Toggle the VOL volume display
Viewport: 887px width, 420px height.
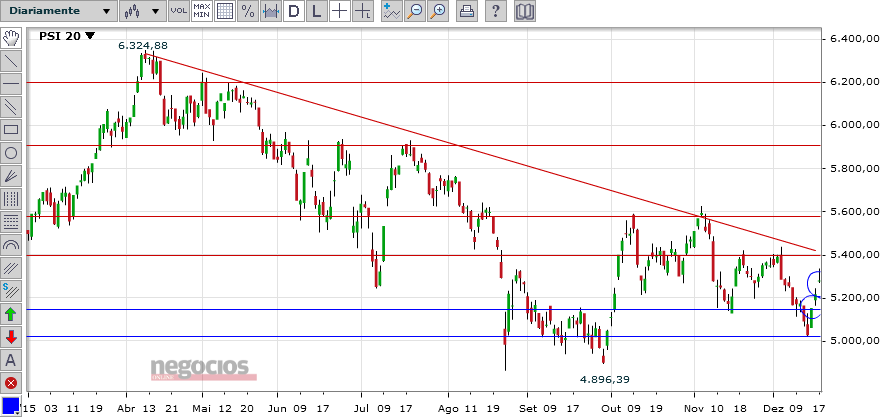179,11
